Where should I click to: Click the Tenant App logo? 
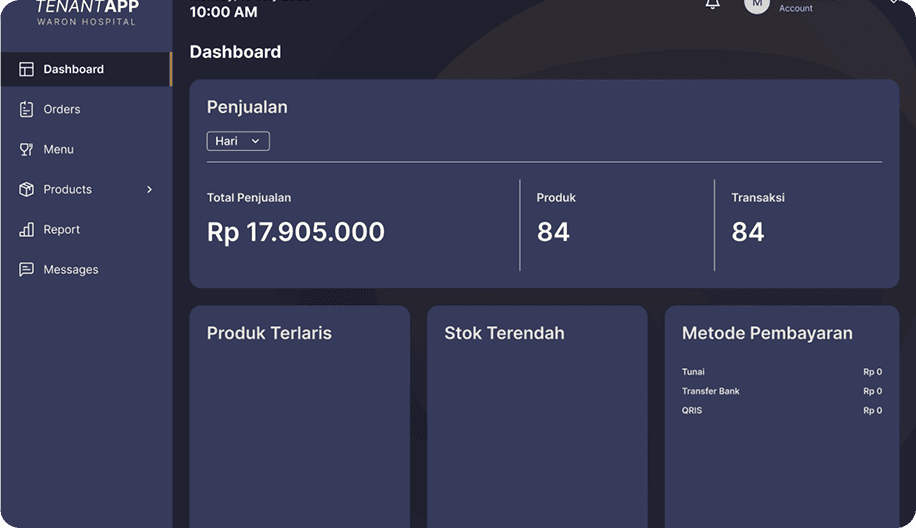pos(87,12)
